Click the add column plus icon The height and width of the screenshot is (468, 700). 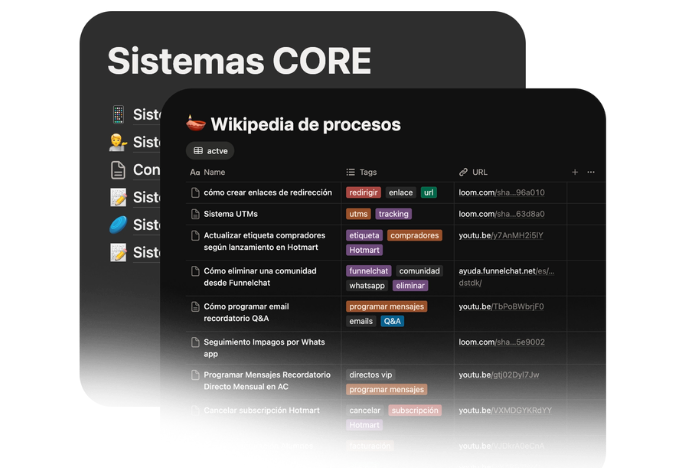tap(575, 172)
